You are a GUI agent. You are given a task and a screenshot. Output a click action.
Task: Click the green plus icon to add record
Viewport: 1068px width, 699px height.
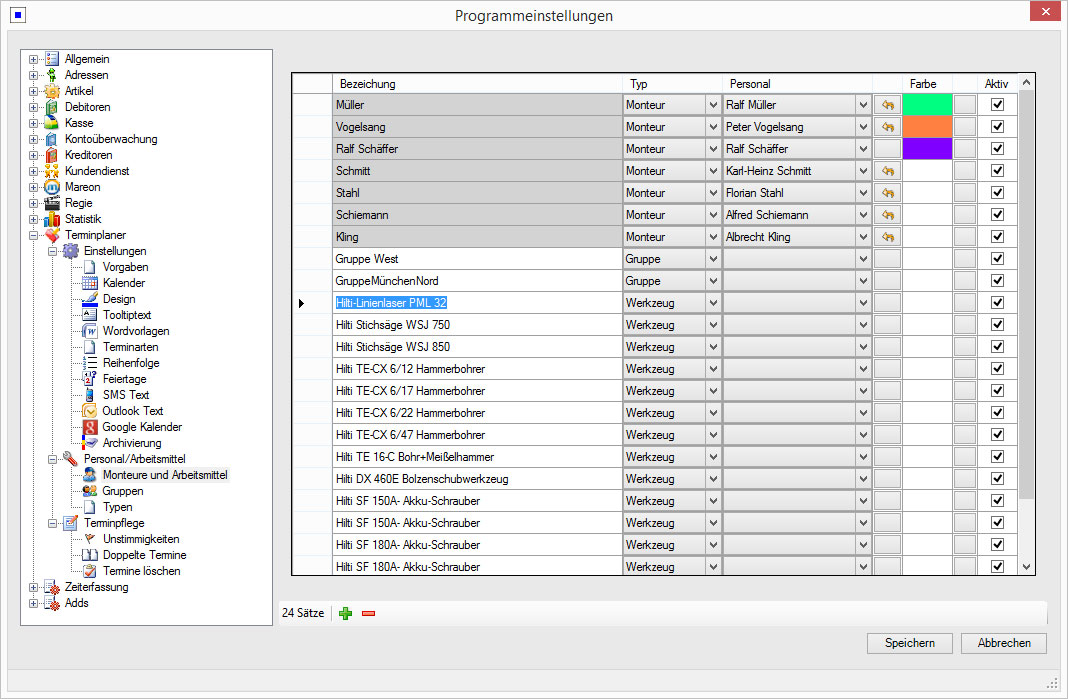(346, 613)
